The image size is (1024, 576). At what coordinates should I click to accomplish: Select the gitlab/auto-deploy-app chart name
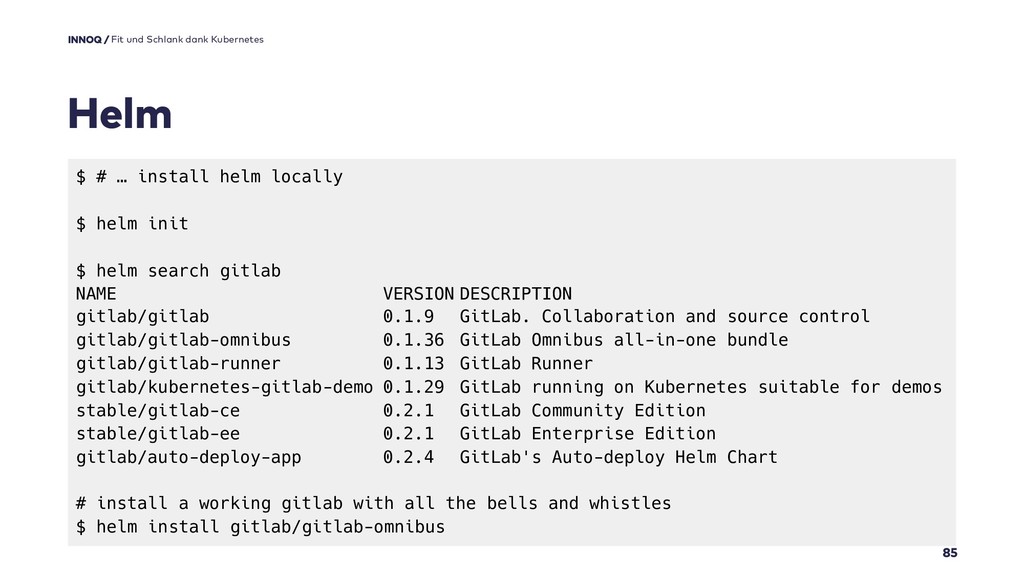pos(189,457)
